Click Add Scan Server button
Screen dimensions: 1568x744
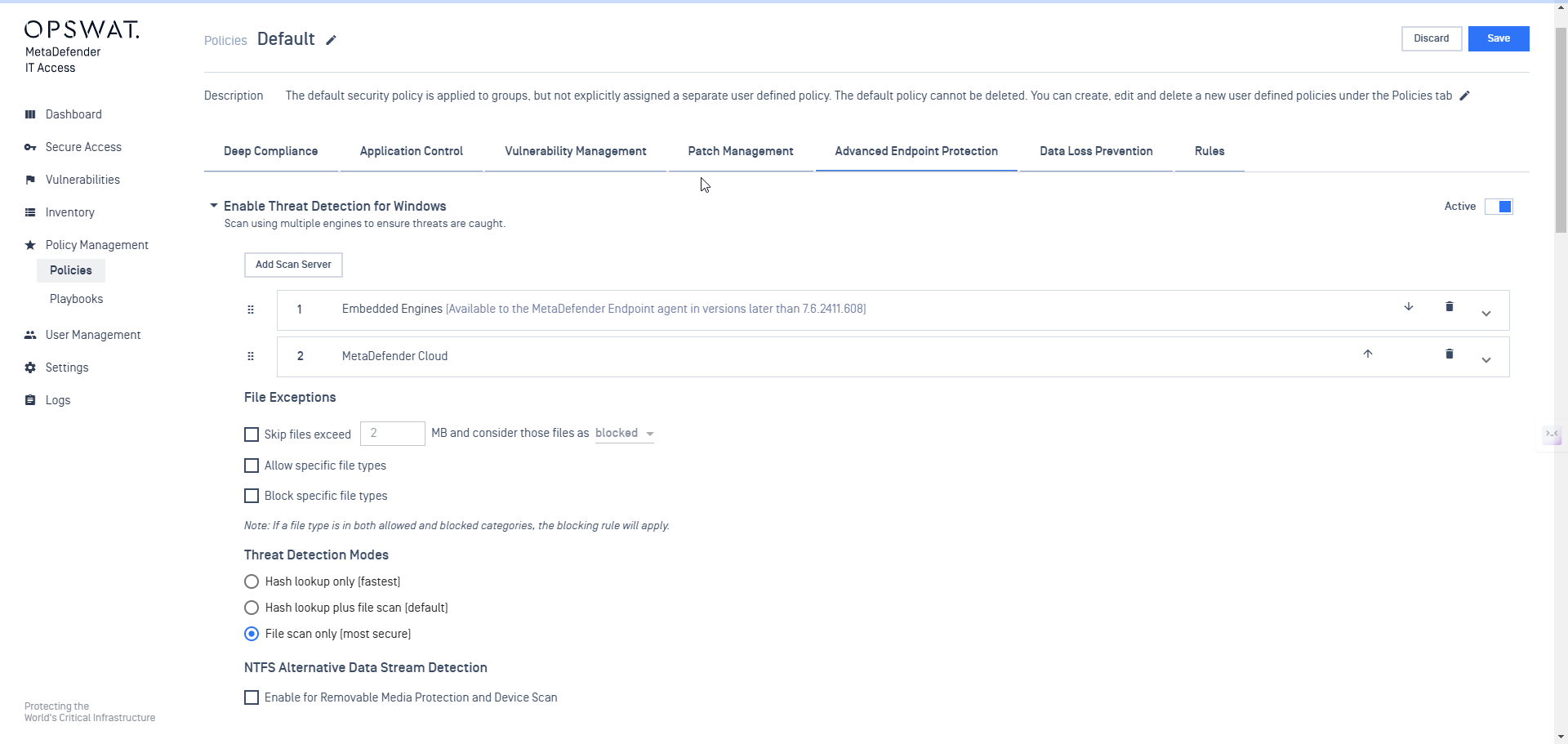(293, 265)
